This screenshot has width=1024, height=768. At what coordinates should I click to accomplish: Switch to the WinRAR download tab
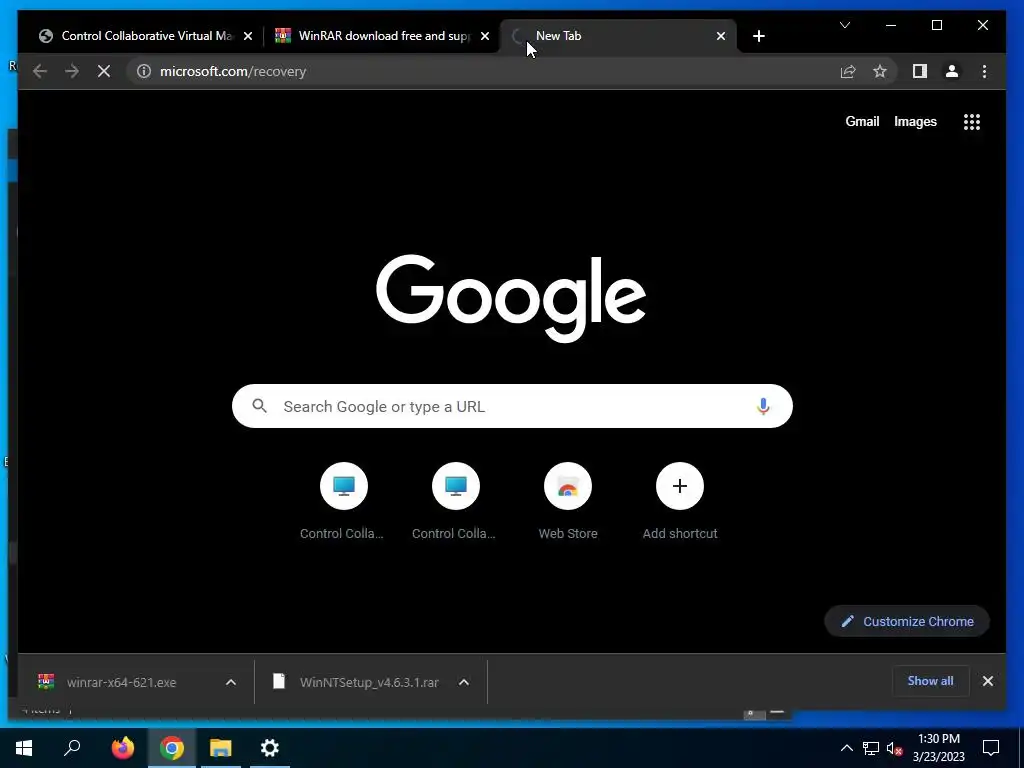point(383,36)
